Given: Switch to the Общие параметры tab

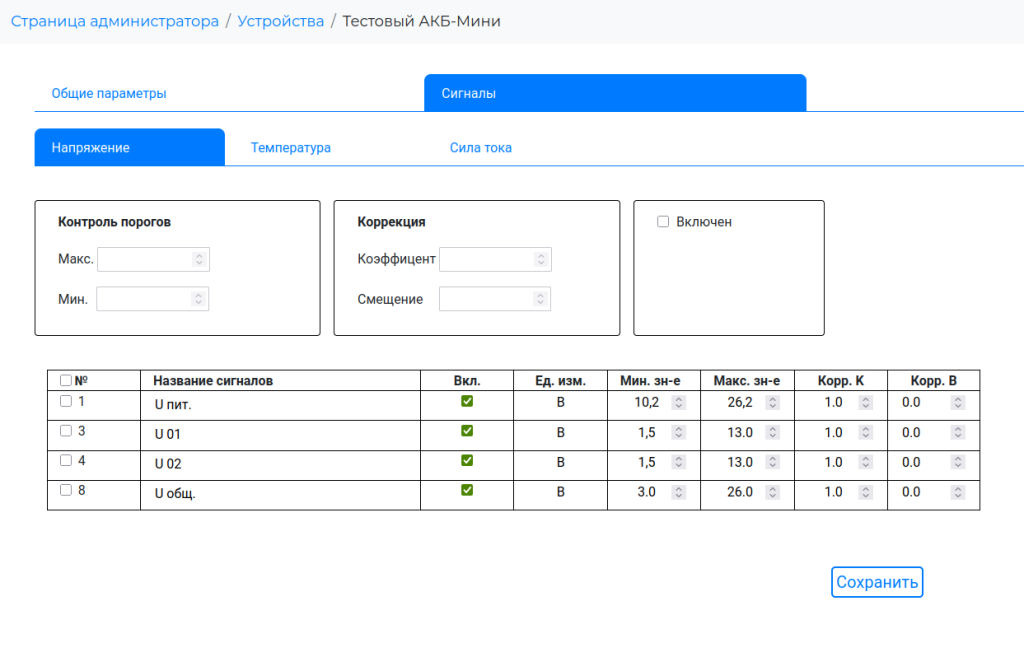Looking at the screenshot, I should tap(109, 93).
